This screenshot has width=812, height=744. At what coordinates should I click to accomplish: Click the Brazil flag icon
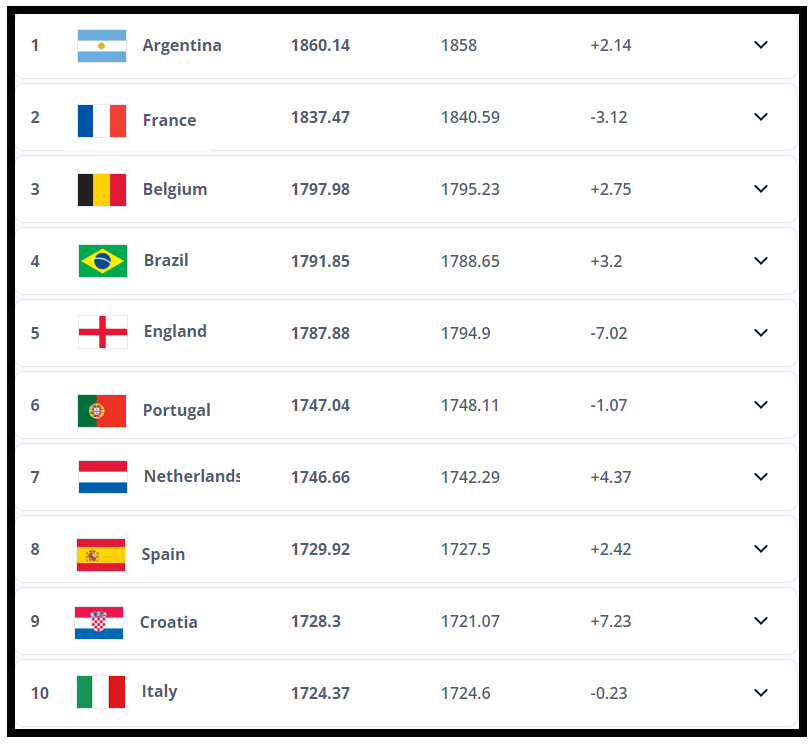coord(103,261)
